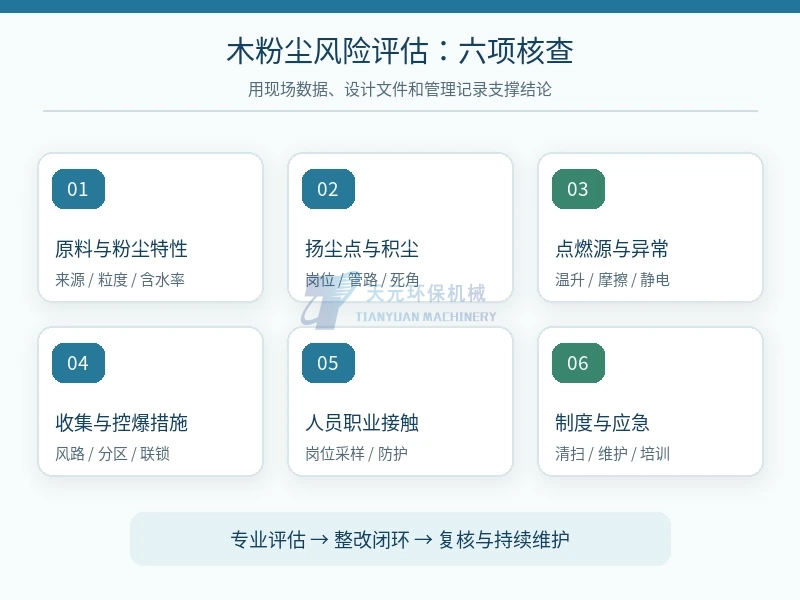Viewport: 800px width, 600px height.
Task: Select the heading 人员职业接触
Action: pyautogui.click(x=362, y=423)
